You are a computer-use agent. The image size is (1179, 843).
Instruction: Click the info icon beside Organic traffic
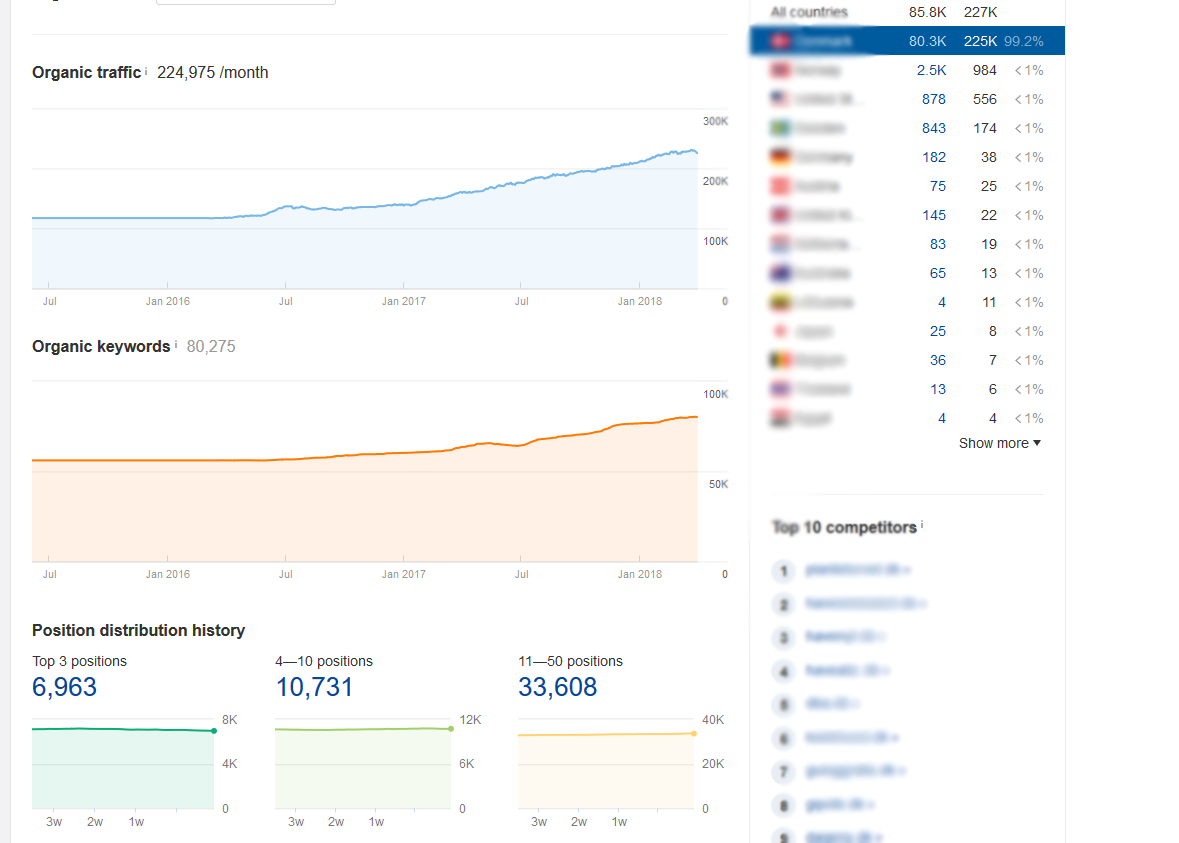(x=146, y=71)
